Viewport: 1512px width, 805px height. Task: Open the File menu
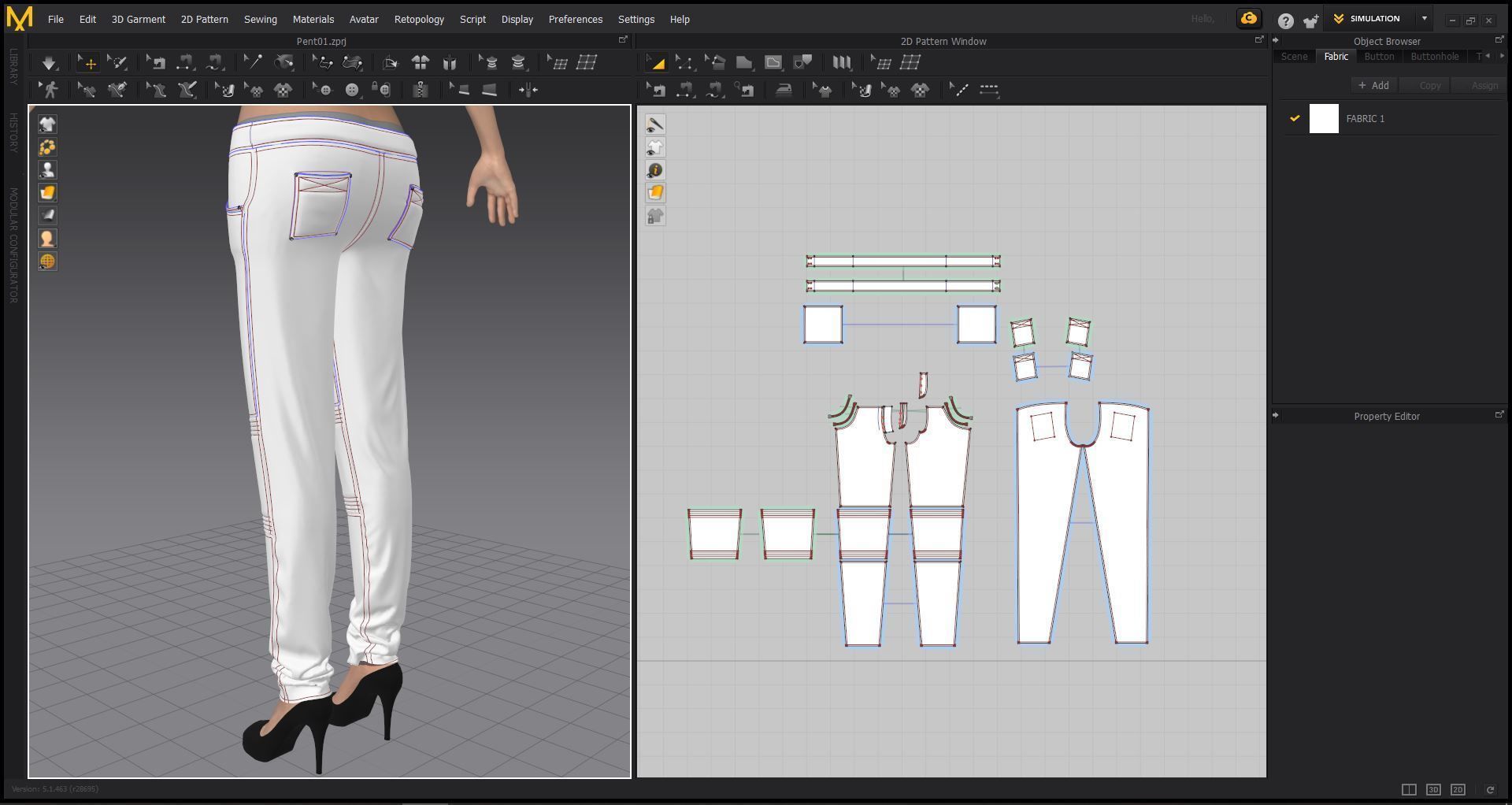pos(55,19)
